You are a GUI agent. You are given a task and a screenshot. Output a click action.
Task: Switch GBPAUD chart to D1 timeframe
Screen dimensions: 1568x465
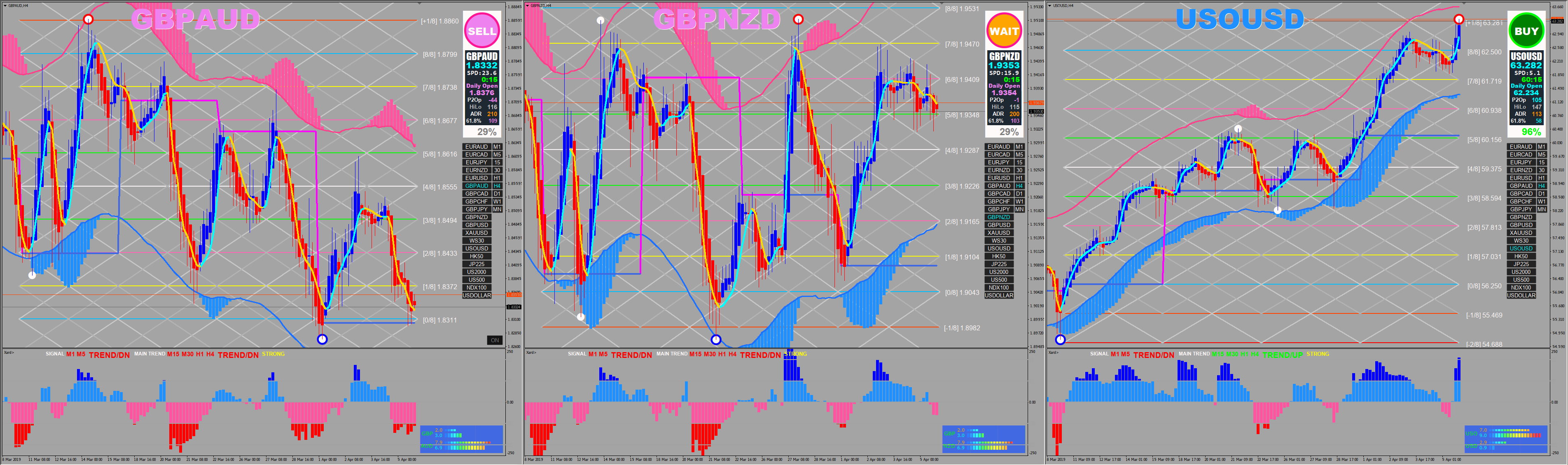497,194
